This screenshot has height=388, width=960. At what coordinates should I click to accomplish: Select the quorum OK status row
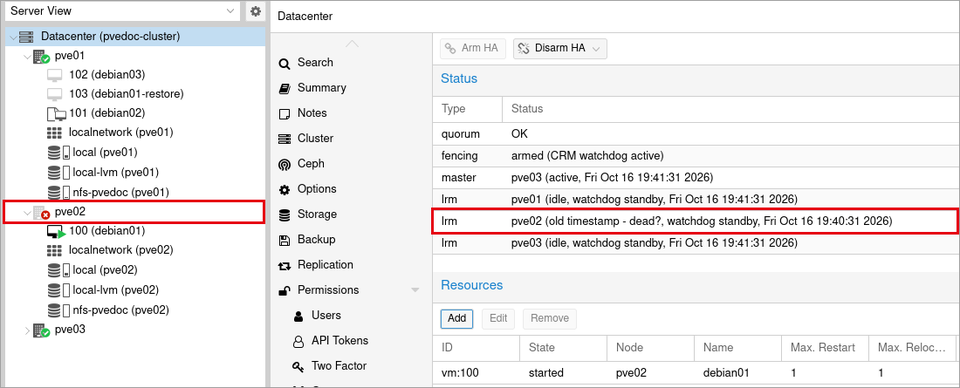696,133
